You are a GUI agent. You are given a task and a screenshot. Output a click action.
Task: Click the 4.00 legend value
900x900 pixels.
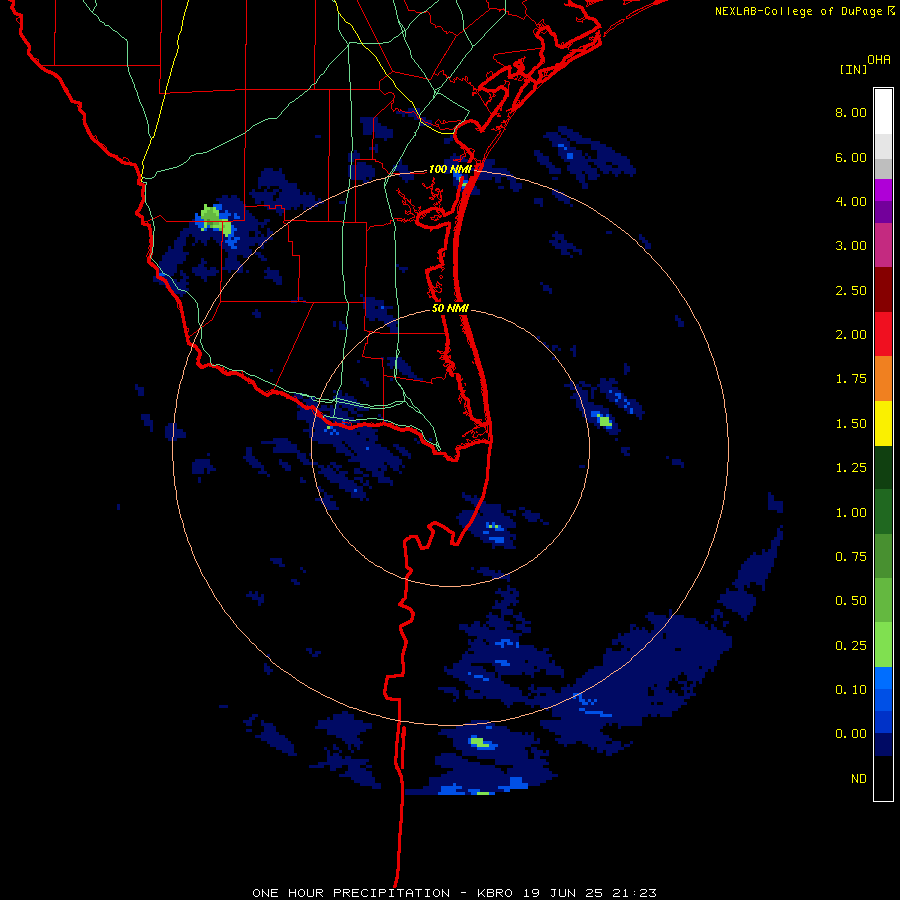click(851, 201)
